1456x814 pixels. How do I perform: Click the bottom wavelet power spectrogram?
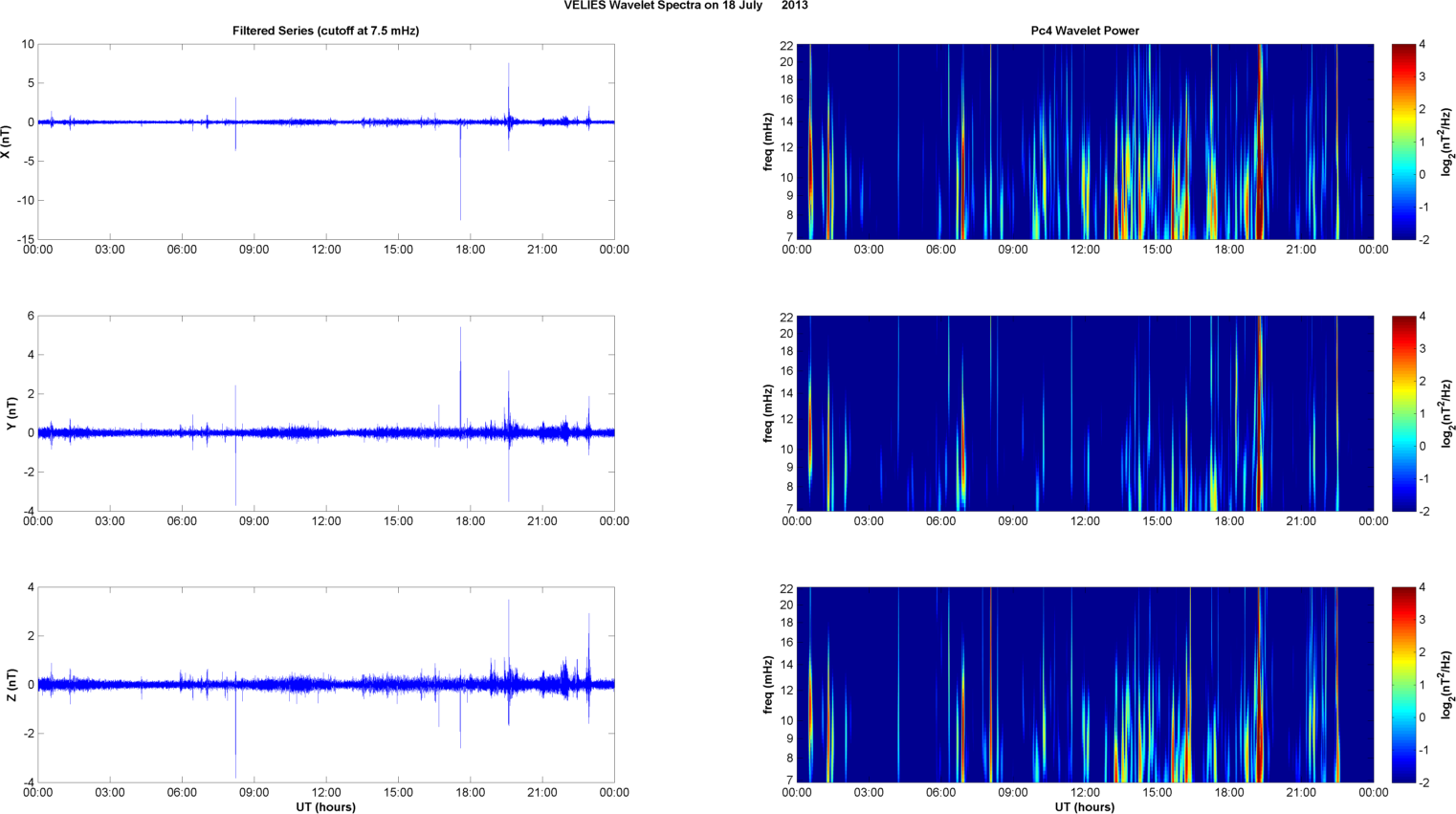pyautogui.click(x=1084, y=685)
